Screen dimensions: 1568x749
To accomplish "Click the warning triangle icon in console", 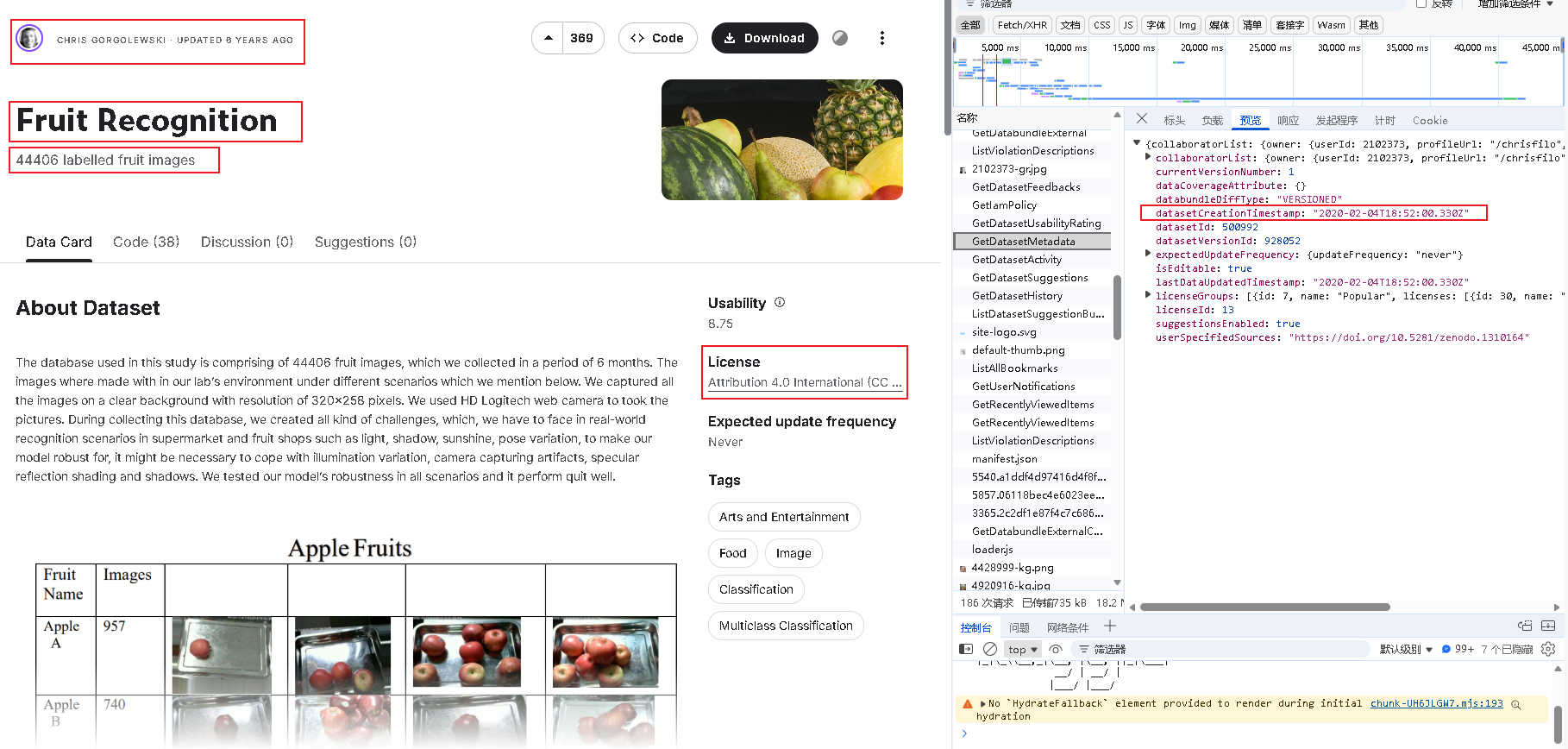I will (968, 704).
